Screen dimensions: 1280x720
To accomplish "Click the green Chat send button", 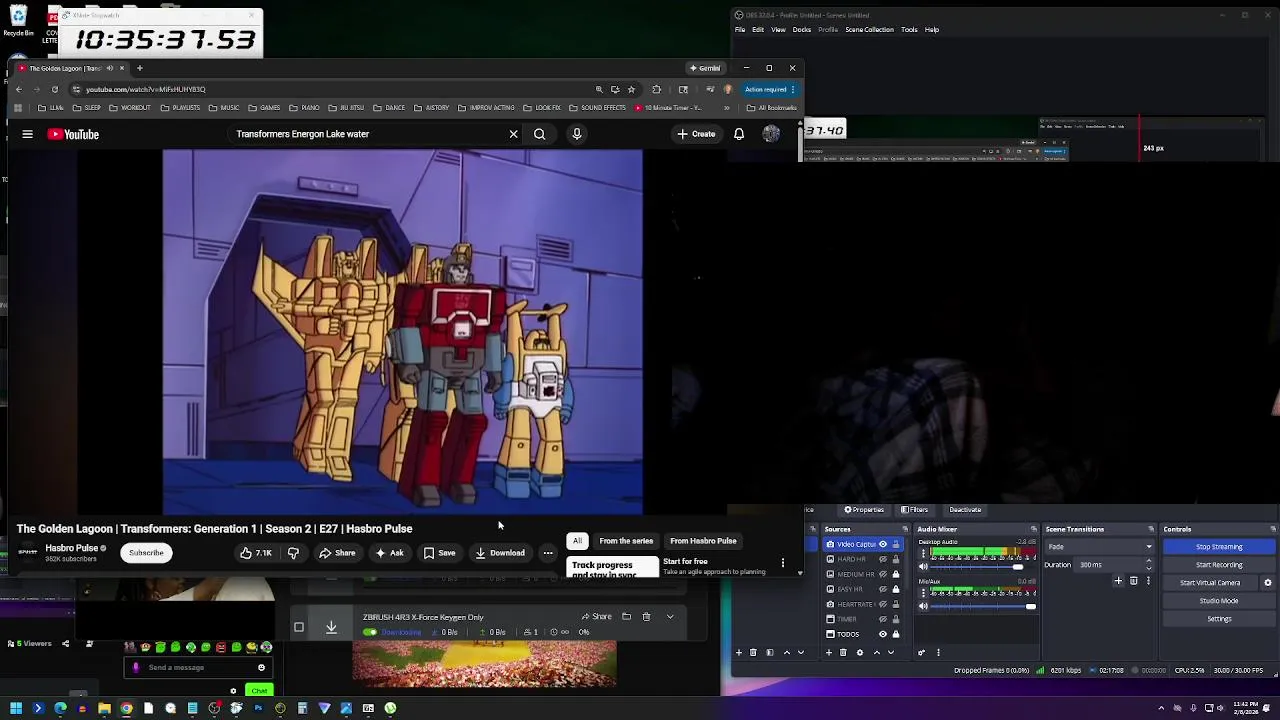I will coord(259,690).
